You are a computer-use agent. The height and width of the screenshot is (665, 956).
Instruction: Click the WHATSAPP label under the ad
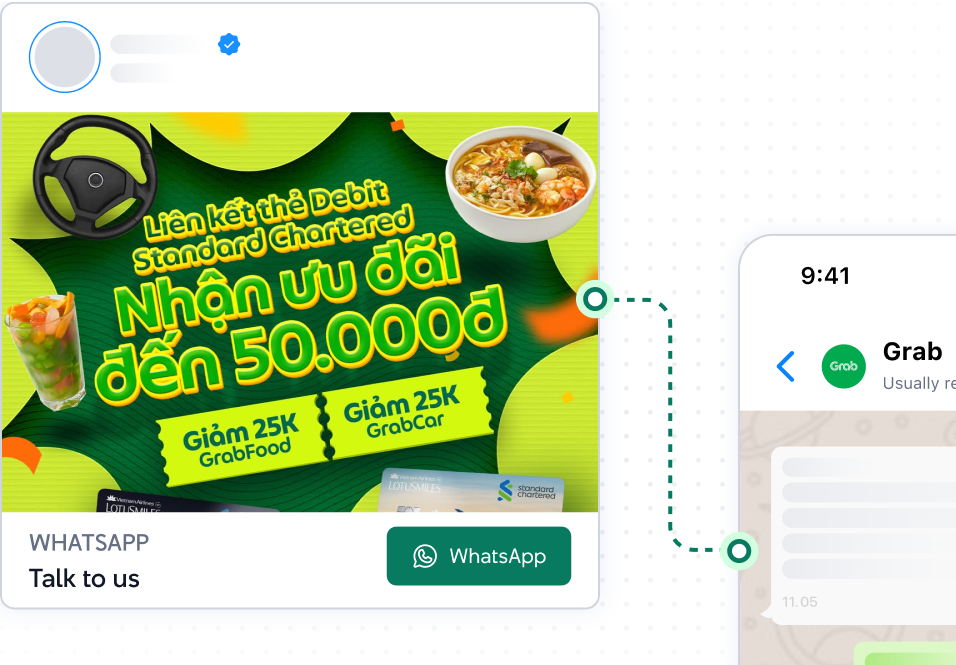pos(89,542)
